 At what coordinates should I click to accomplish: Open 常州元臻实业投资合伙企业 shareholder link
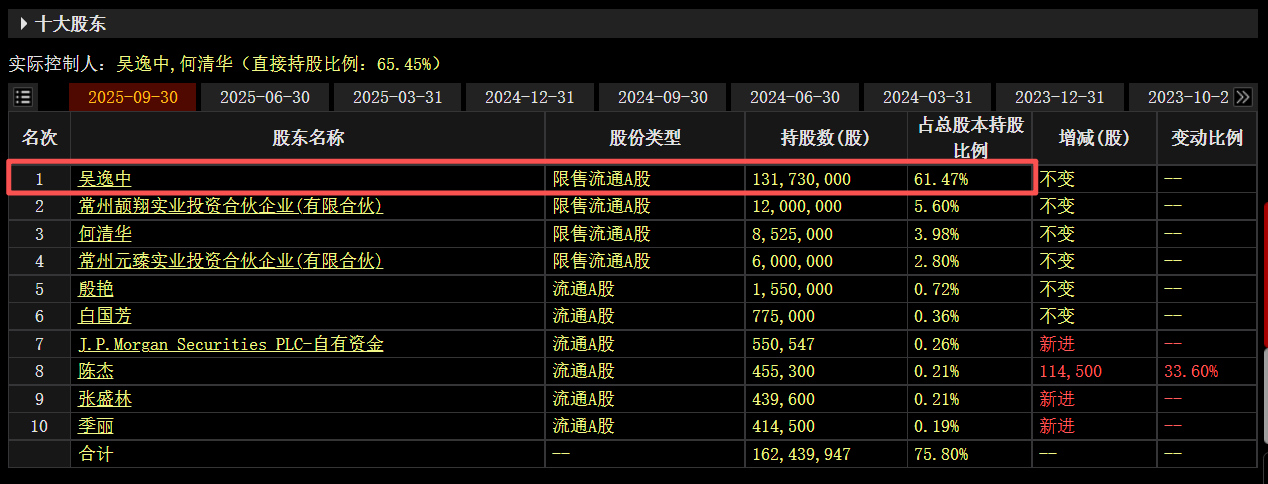(x=231, y=261)
